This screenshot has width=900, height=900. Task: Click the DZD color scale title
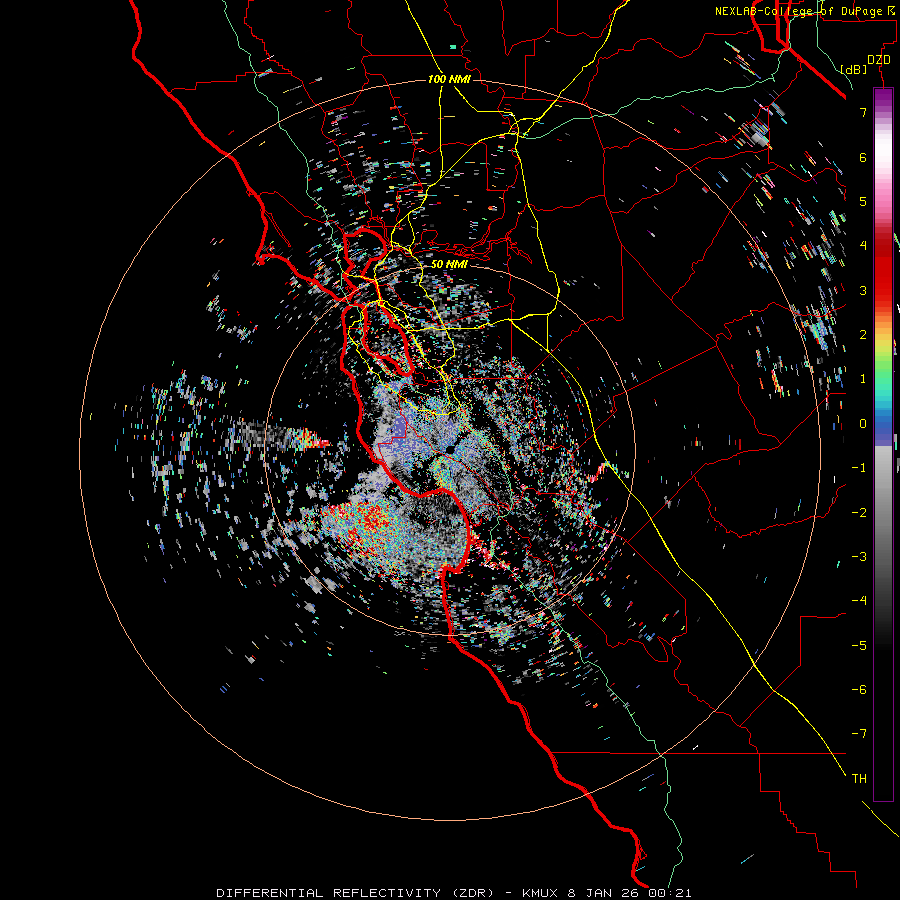(x=879, y=60)
